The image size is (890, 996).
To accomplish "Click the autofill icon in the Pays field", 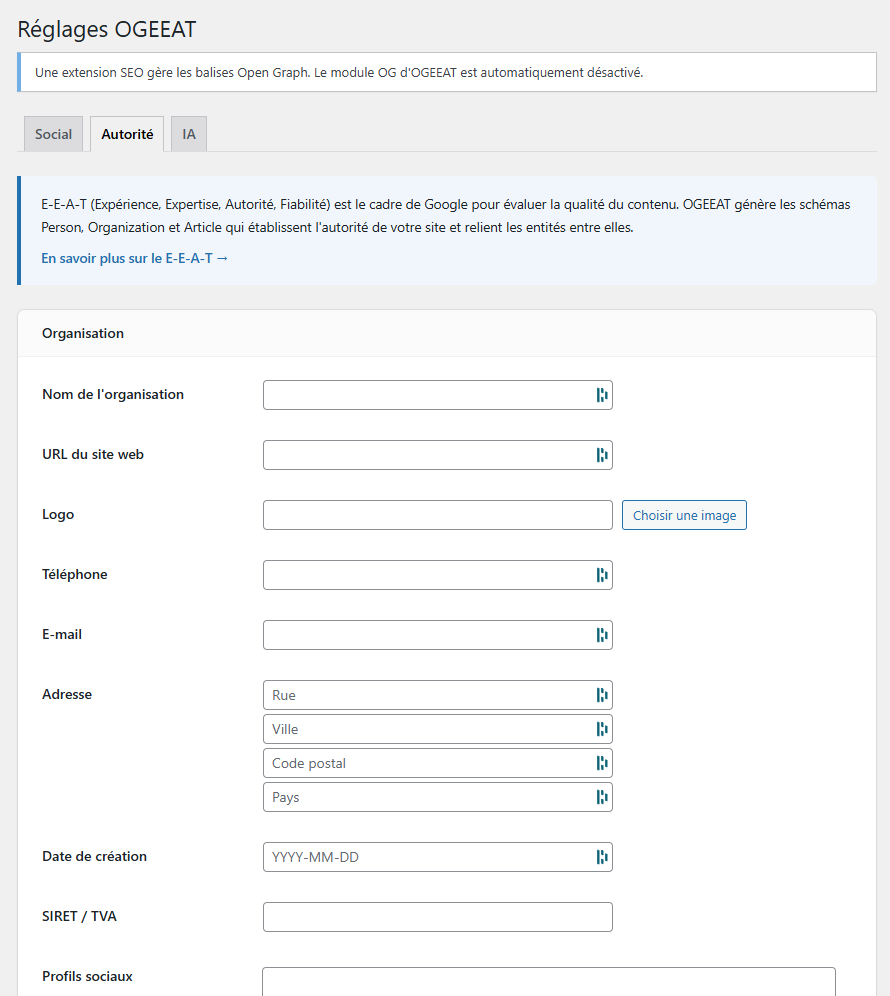I will coord(601,797).
